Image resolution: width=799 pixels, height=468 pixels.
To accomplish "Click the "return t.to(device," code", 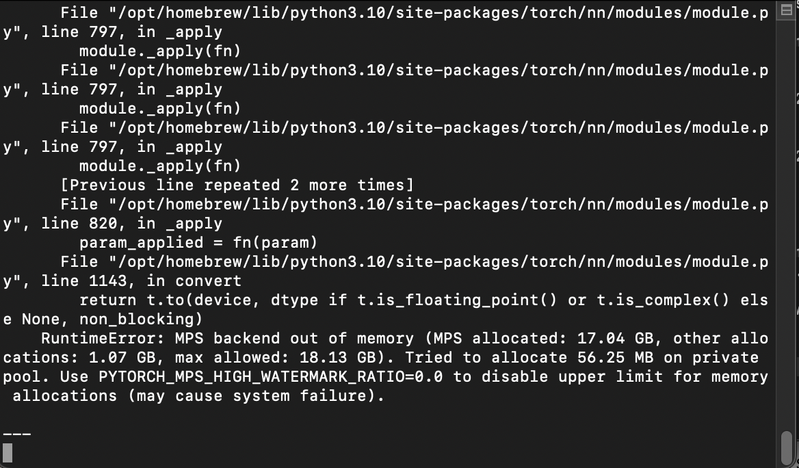I will tap(165, 301).
